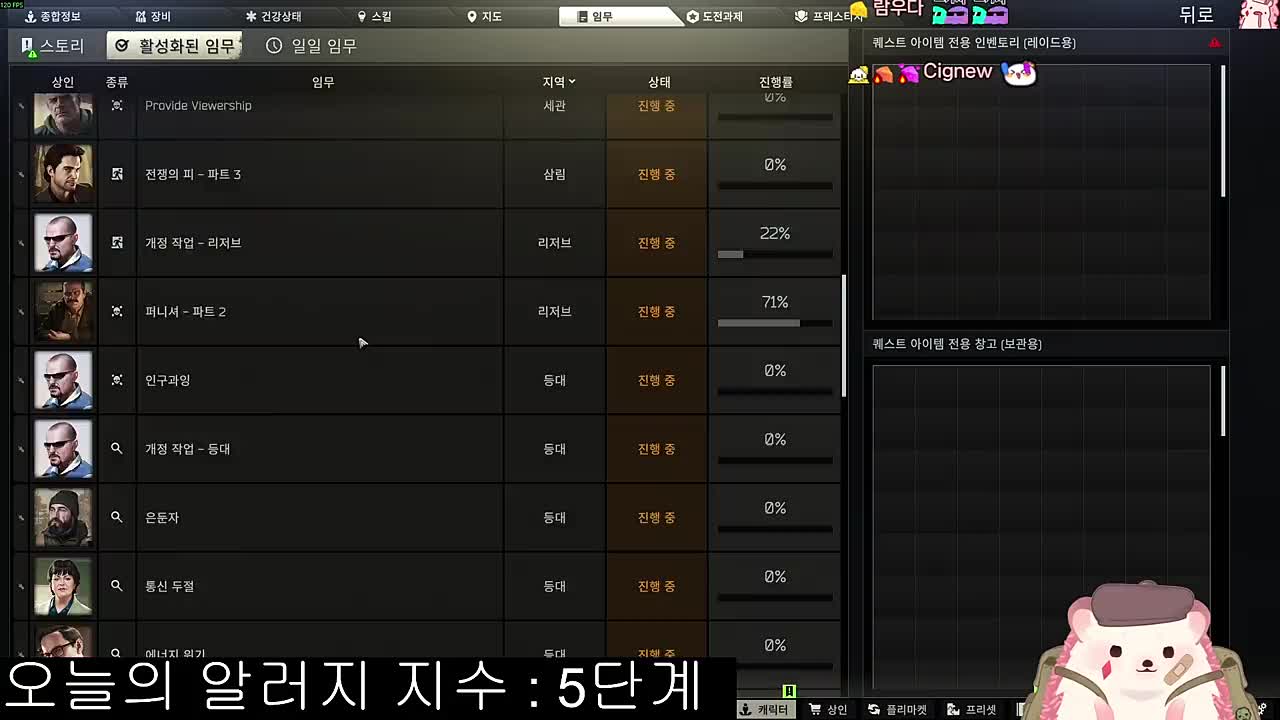Click the search icon for 개정 작업 – 등대

coord(117,449)
